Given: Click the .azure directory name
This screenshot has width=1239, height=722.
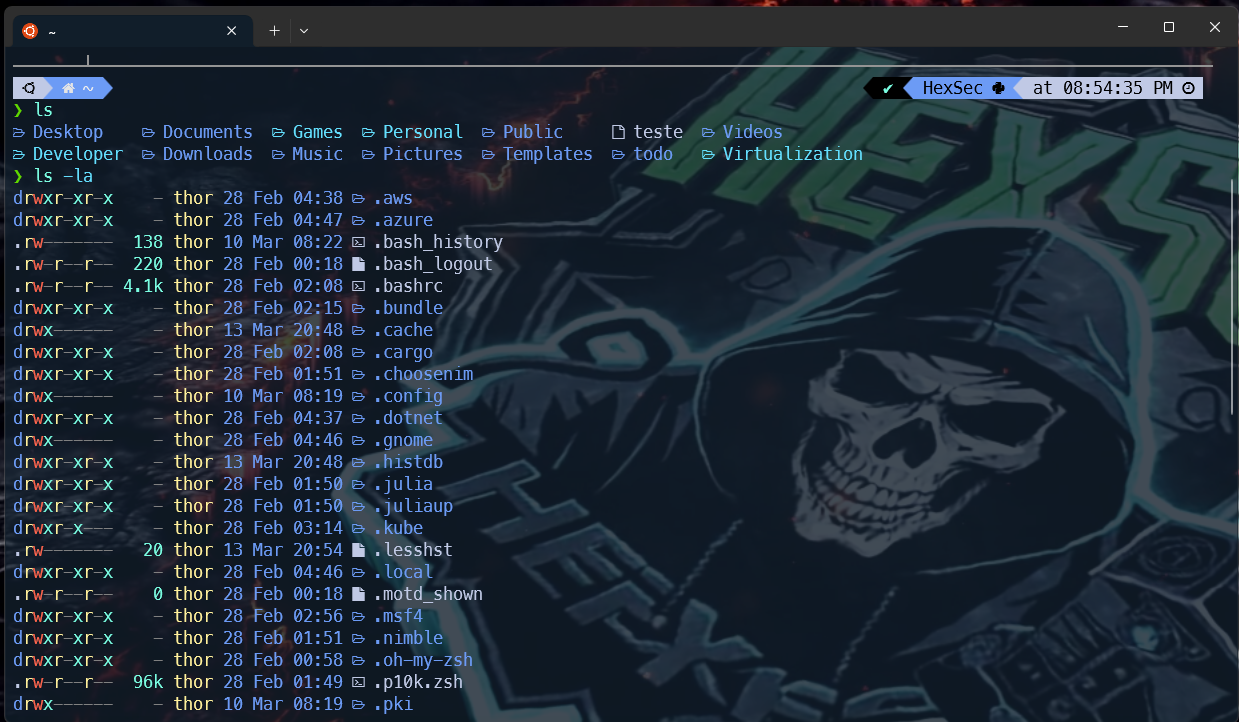Looking at the screenshot, I should click(403, 220).
